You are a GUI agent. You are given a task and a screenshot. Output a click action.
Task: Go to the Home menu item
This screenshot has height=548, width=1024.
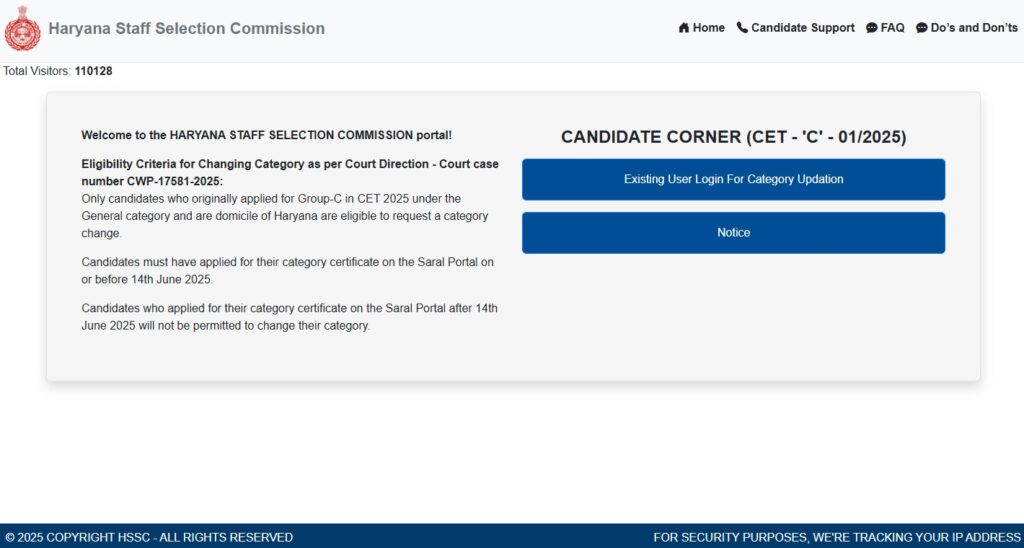click(708, 28)
